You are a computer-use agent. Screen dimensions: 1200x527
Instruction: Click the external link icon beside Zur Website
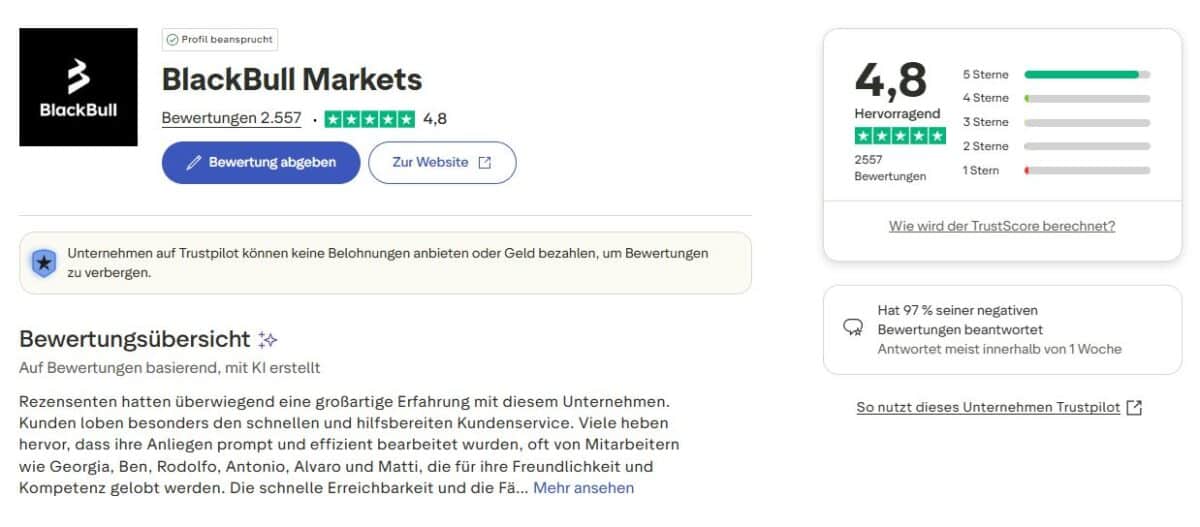coord(485,163)
